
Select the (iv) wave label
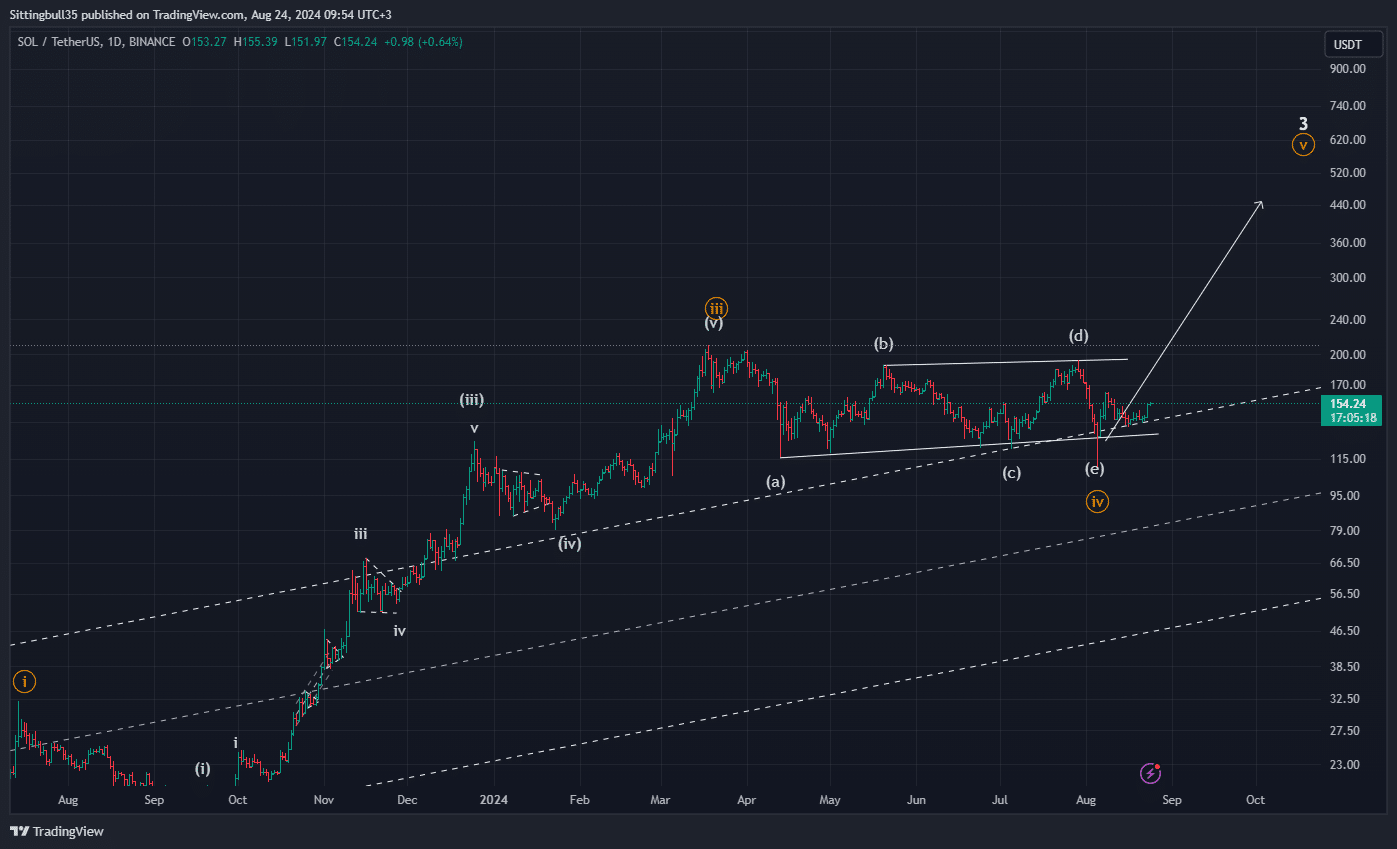coord(570,544)
